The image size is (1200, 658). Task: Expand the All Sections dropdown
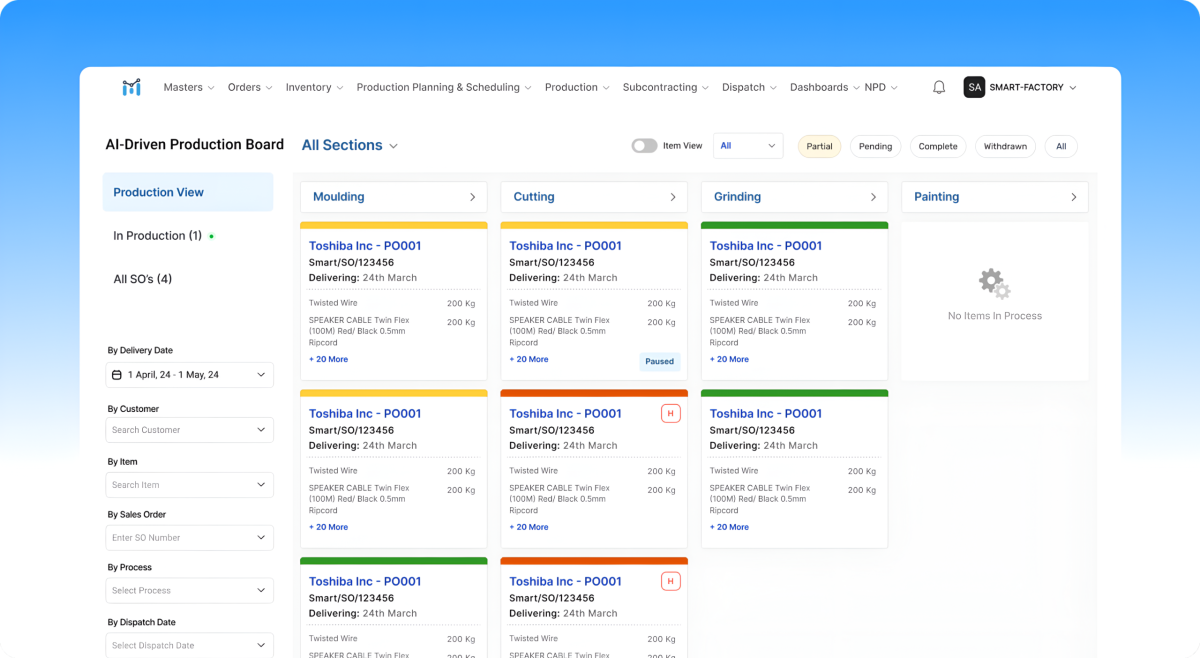click(x=350, y=145)
